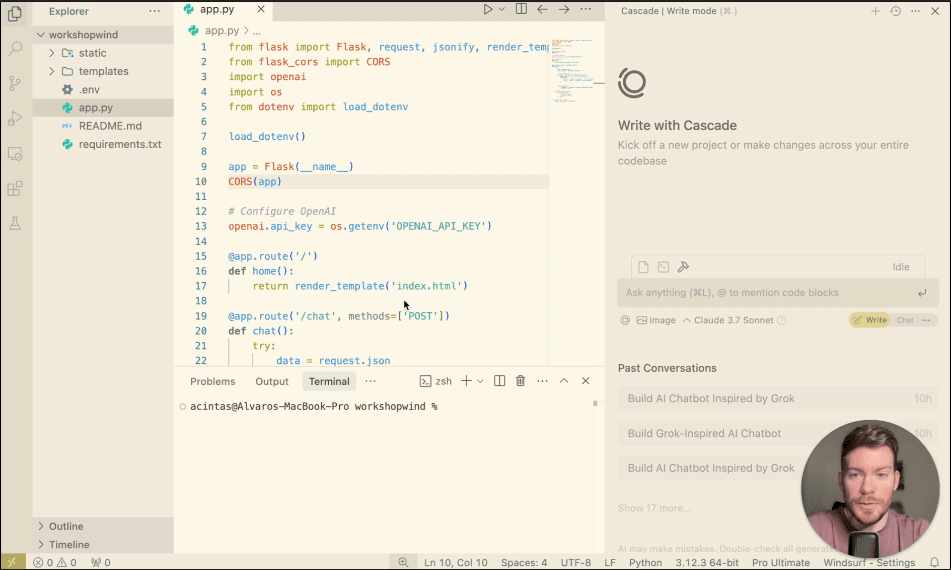
Task: Open Windsurf - Settings in status bar
Action: [x=869, y=562]
